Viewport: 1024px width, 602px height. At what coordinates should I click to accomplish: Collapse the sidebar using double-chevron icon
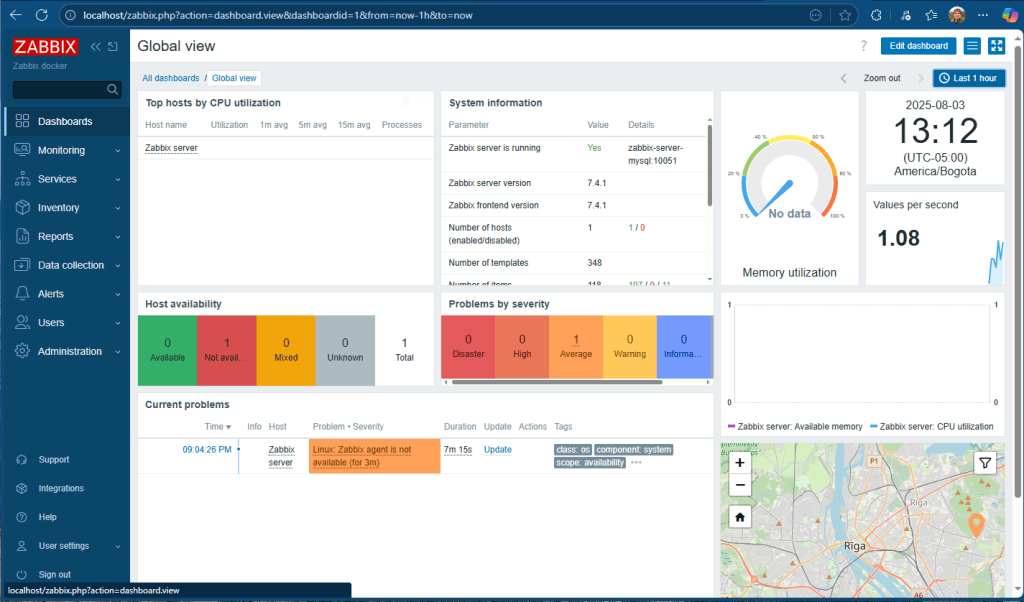[x=96, y=47]
